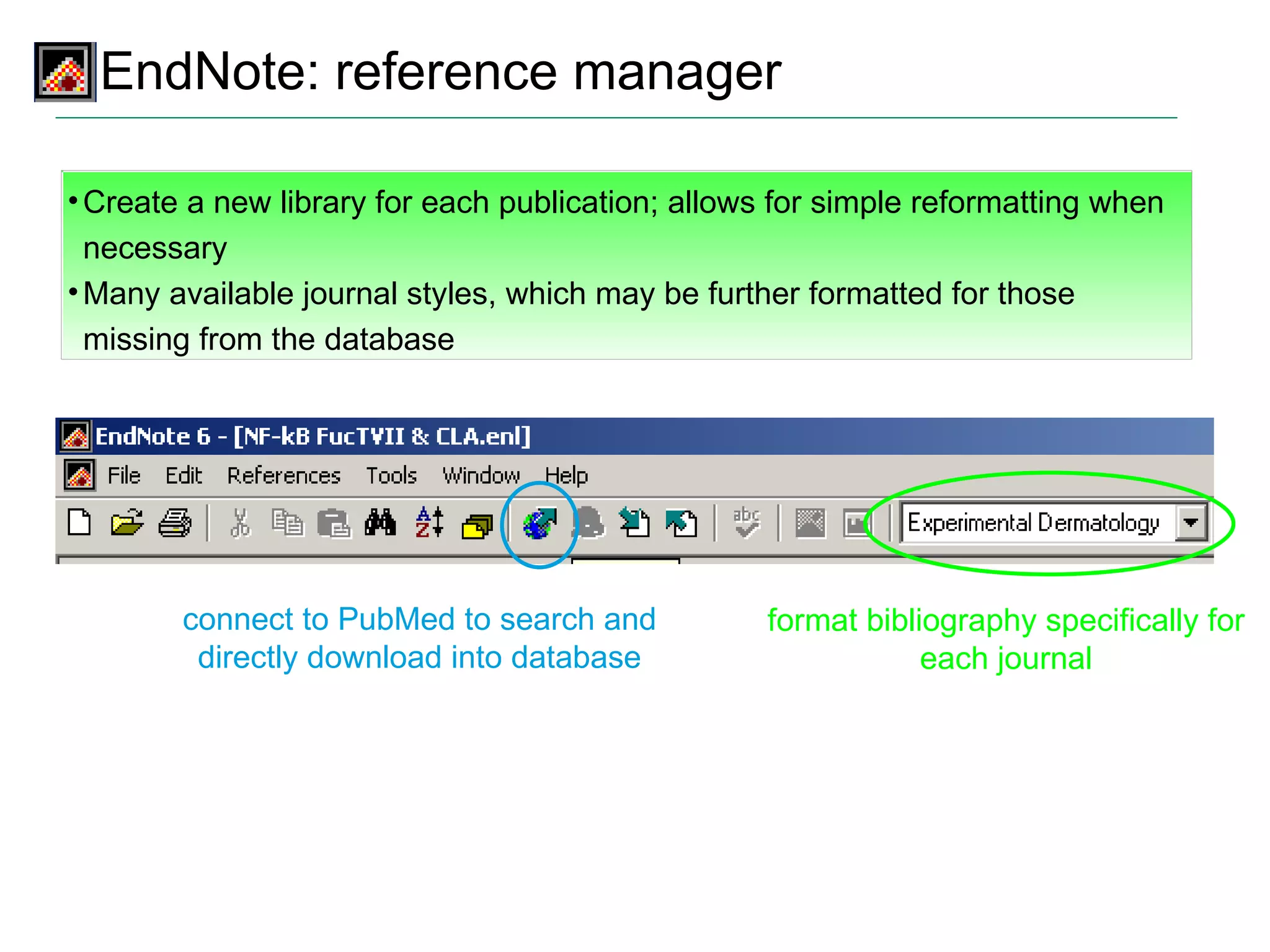This screenshot has height=952, width=1270.
Task: Click the Cut scissors icon
Action: pos(240,522)
